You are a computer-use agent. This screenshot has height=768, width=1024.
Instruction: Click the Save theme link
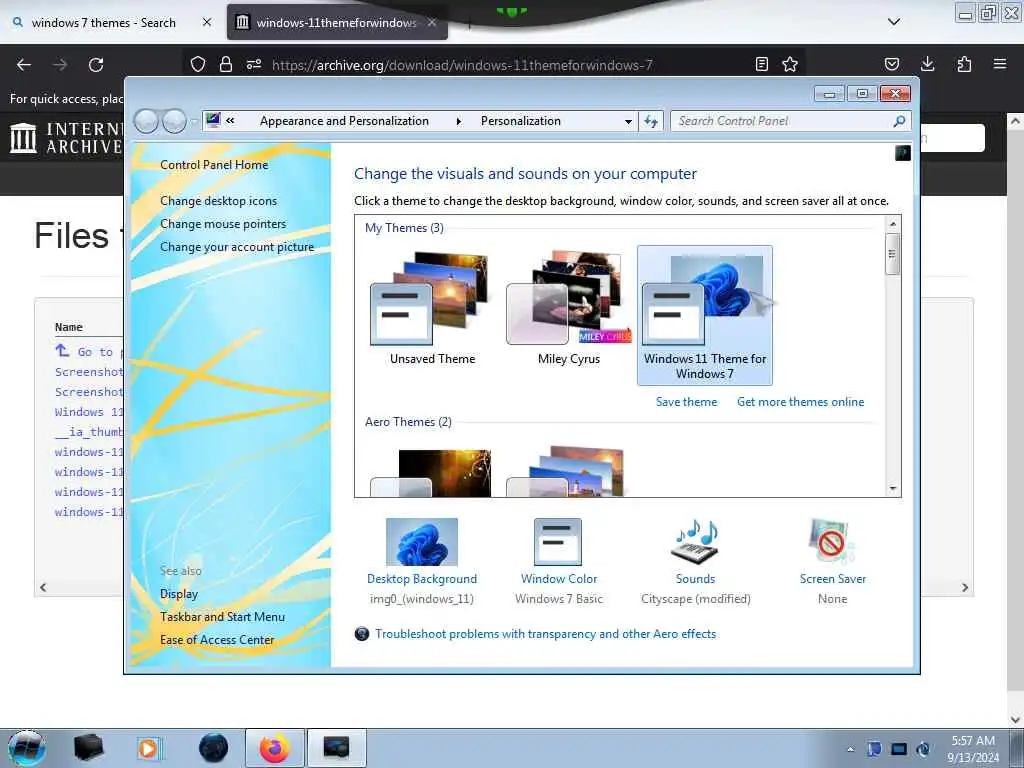point(686,402)
